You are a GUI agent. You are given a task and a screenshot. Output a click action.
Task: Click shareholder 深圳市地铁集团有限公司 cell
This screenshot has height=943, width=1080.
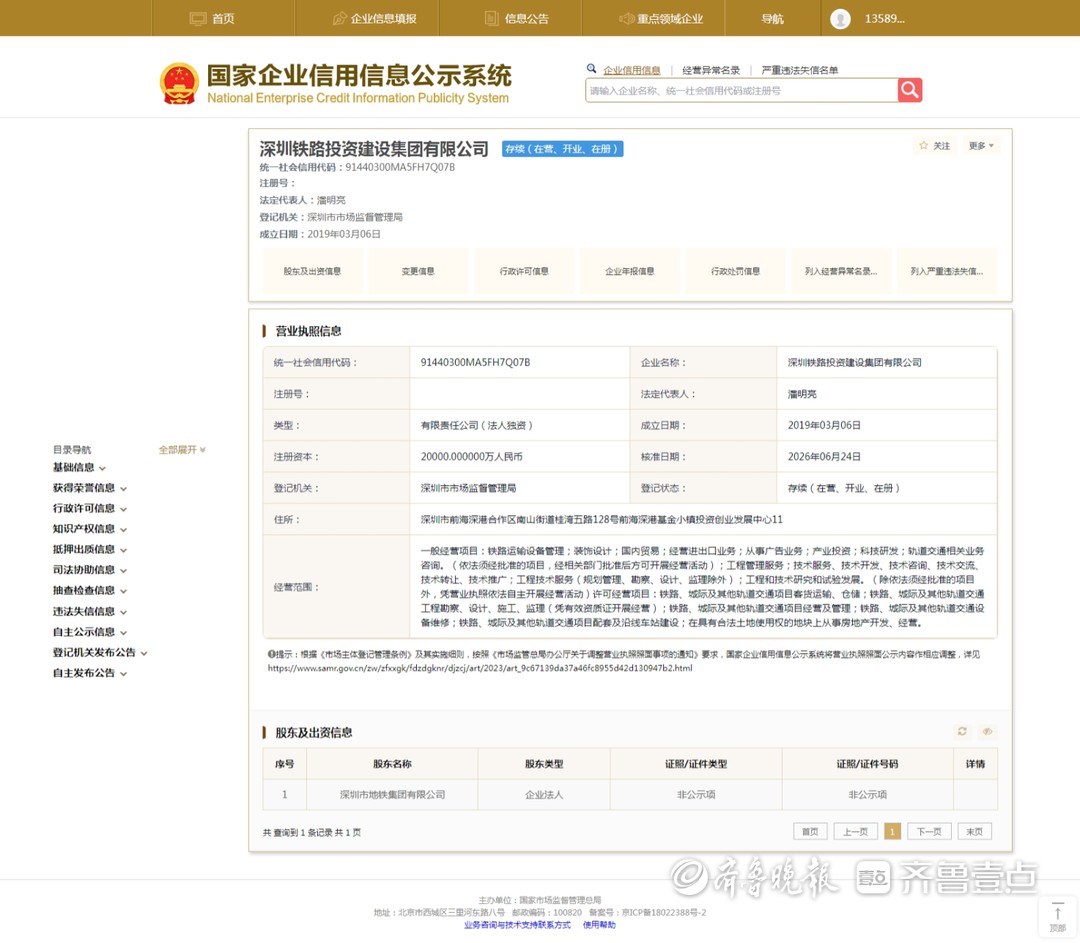(393, 795)
